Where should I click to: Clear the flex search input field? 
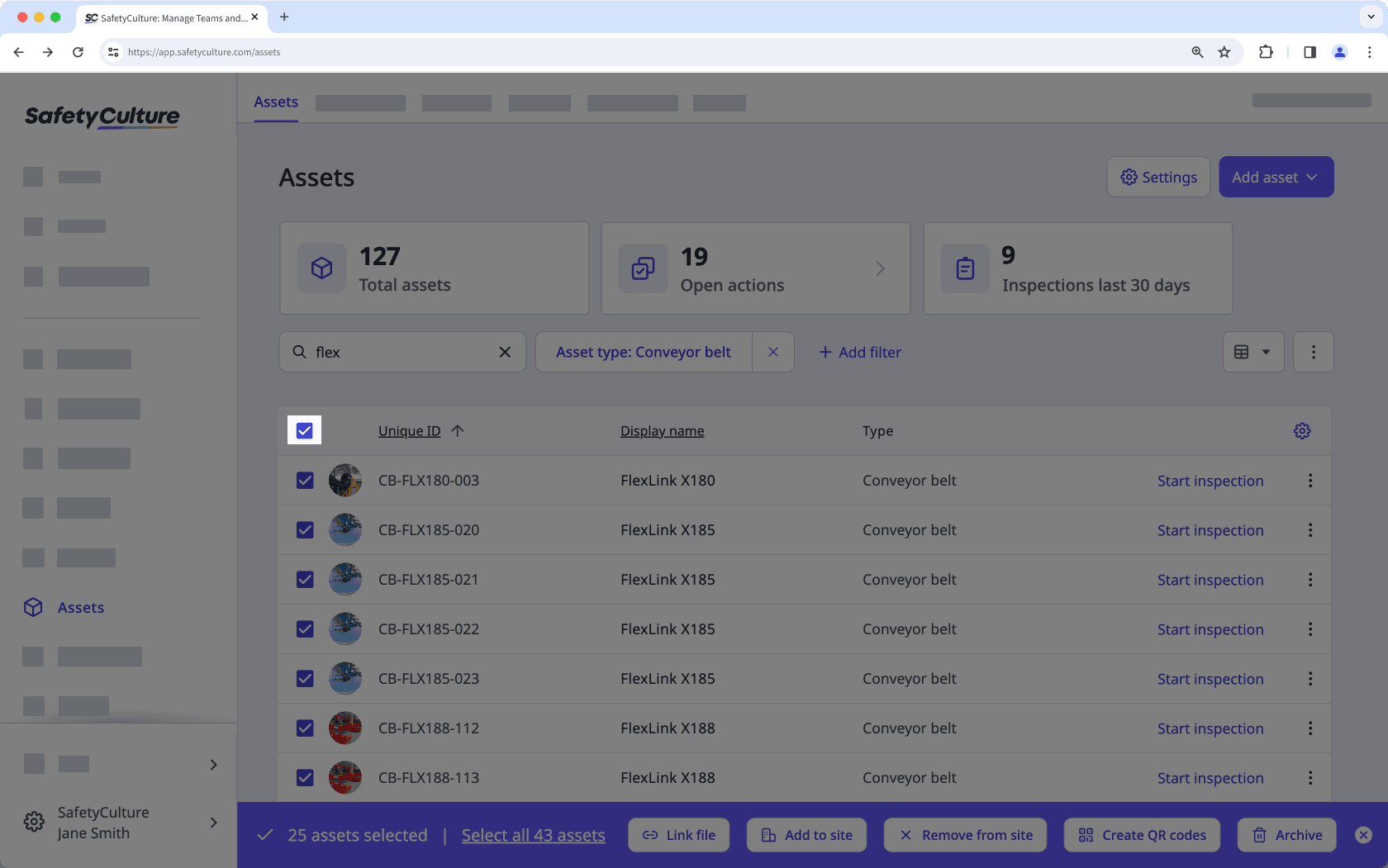tap(505, 352)
